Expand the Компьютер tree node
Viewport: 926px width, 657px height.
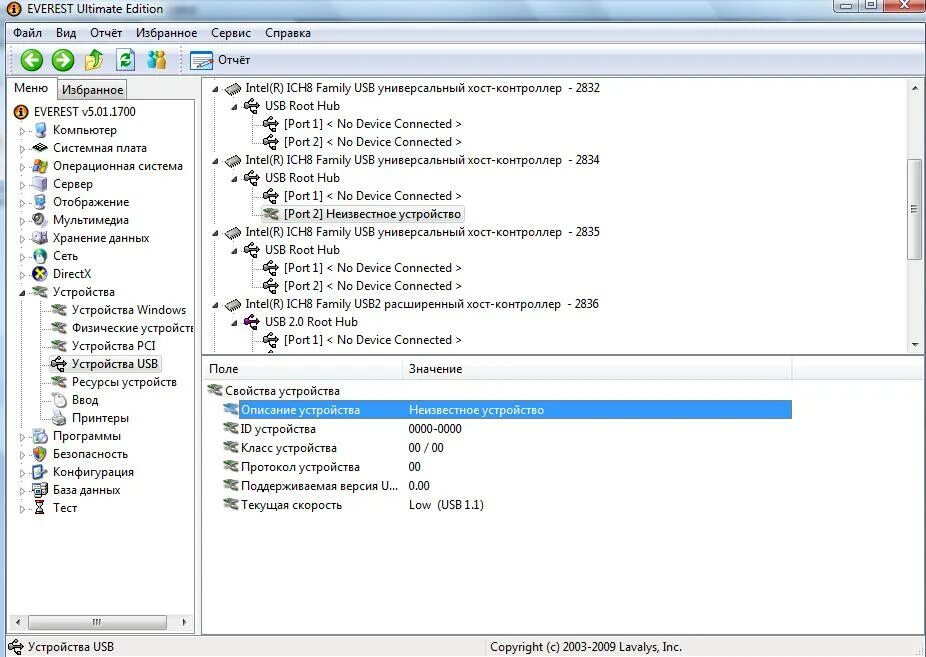(x=24, y=129)
